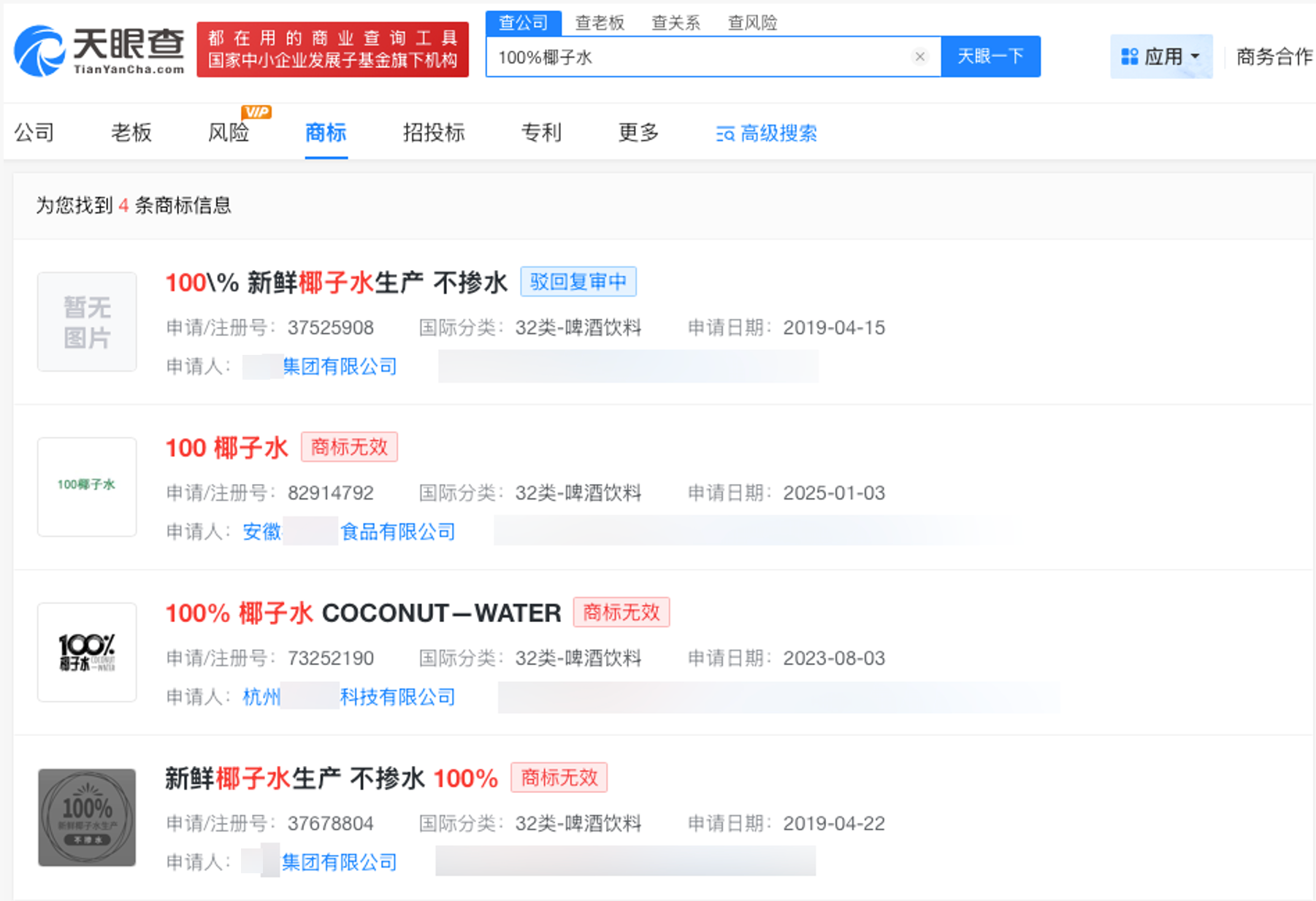The width and height of the screenshot is (1316, 901).
Task: Click the 驳回复审中 status badge
Action: pyautogui.click(x=578, y=281)
